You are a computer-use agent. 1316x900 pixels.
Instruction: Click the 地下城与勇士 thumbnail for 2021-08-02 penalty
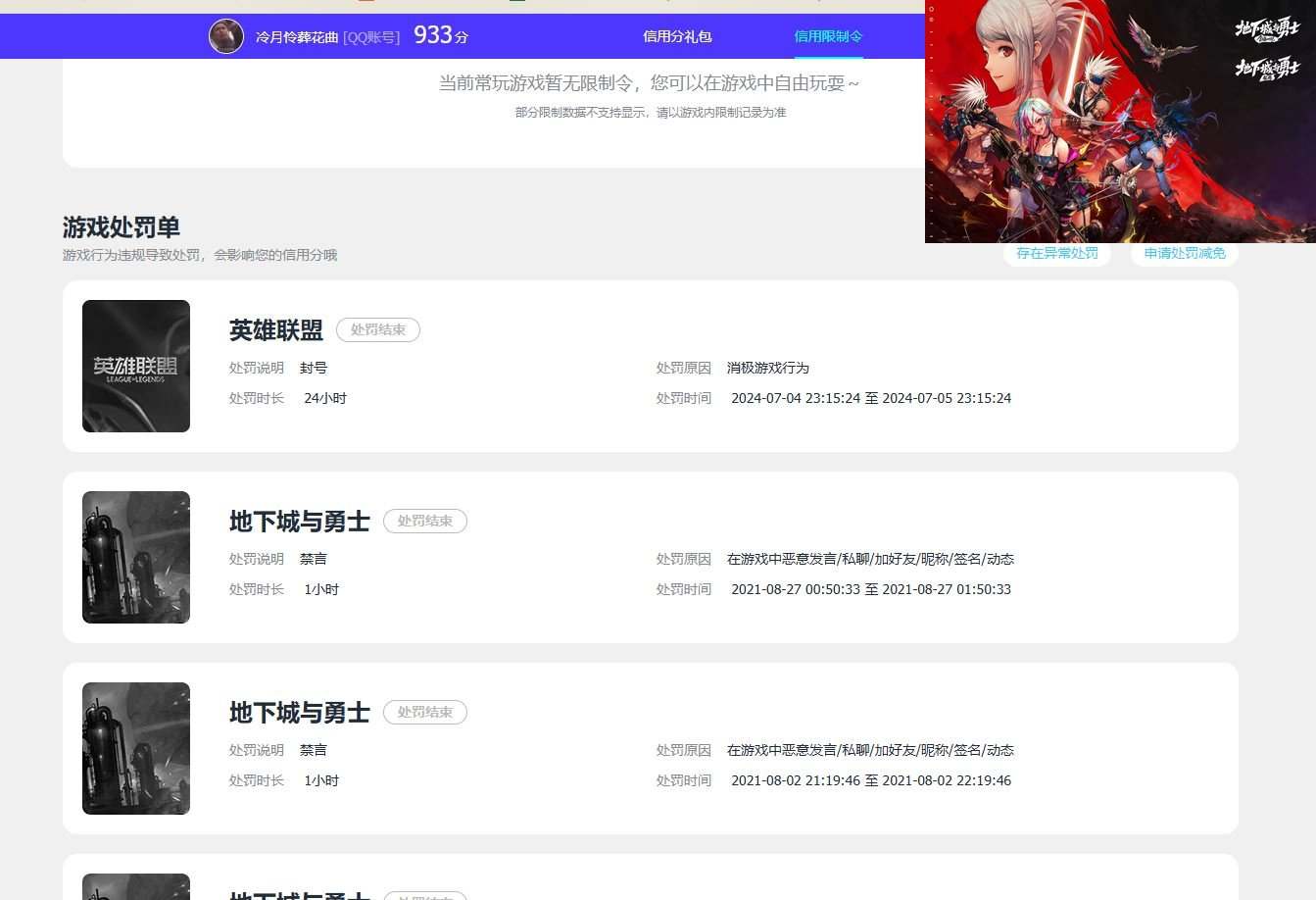136,748
